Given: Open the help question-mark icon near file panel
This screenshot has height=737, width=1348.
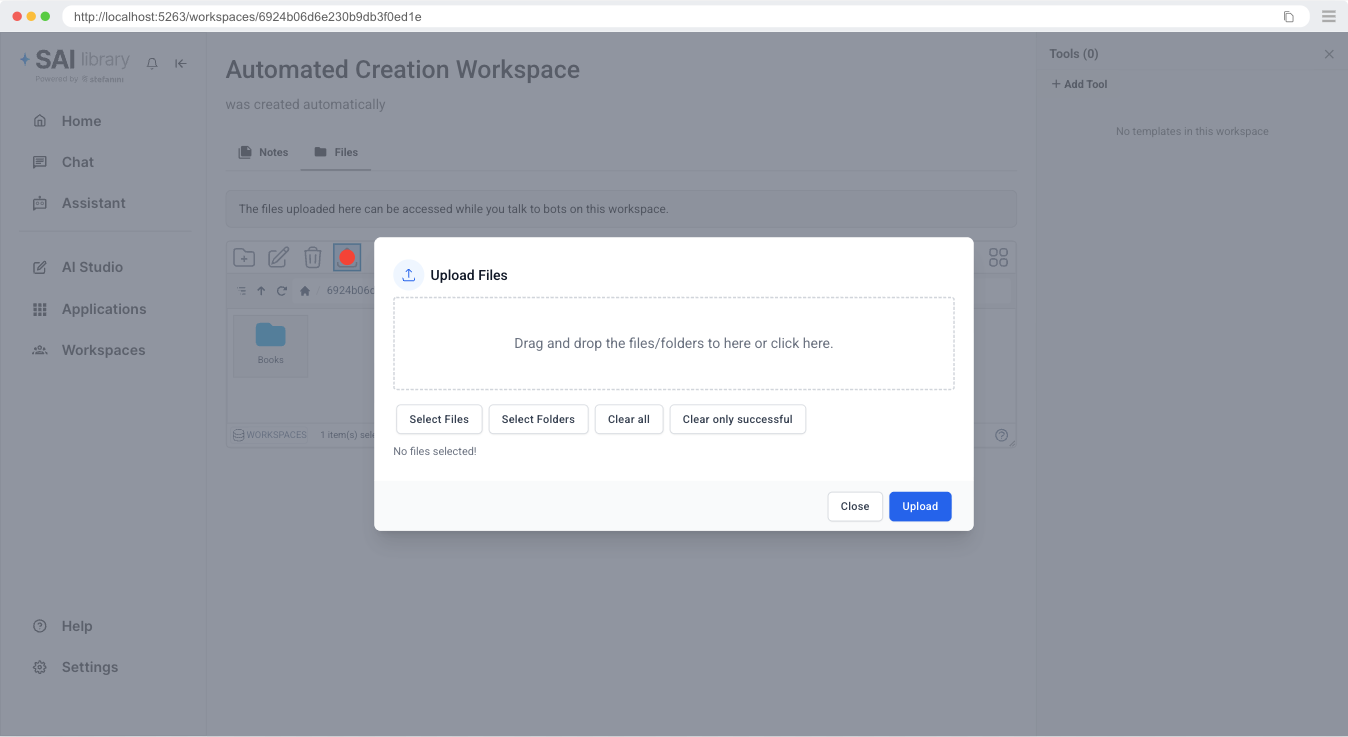Looking at the screenshot, I should (1002, 434).
